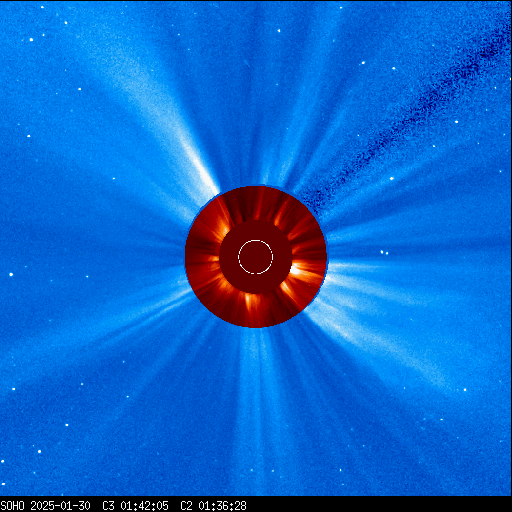This screenshot has height=512, width=512.
Task: Click the SOHO label in caption bar
Action: (x=13, y=505)
